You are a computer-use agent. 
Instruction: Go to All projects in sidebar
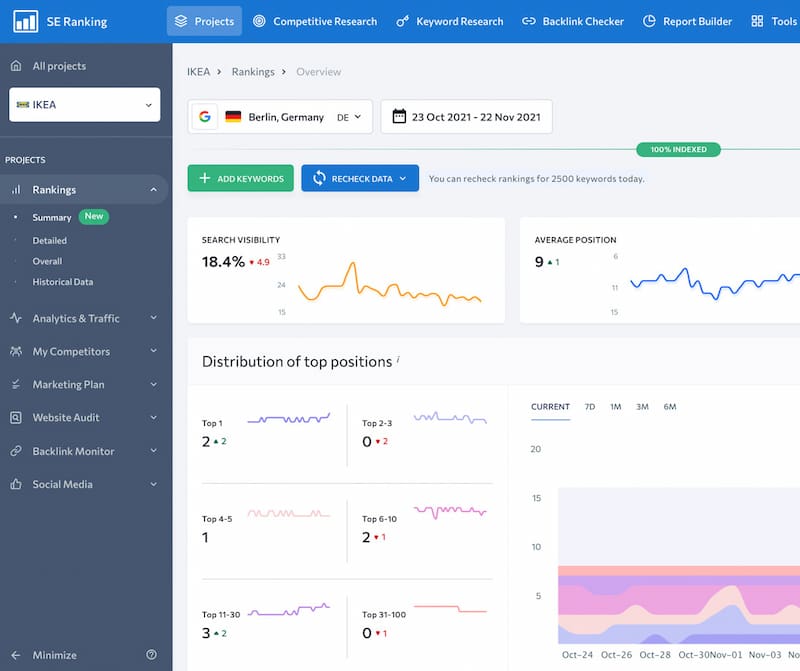[59, 66]
